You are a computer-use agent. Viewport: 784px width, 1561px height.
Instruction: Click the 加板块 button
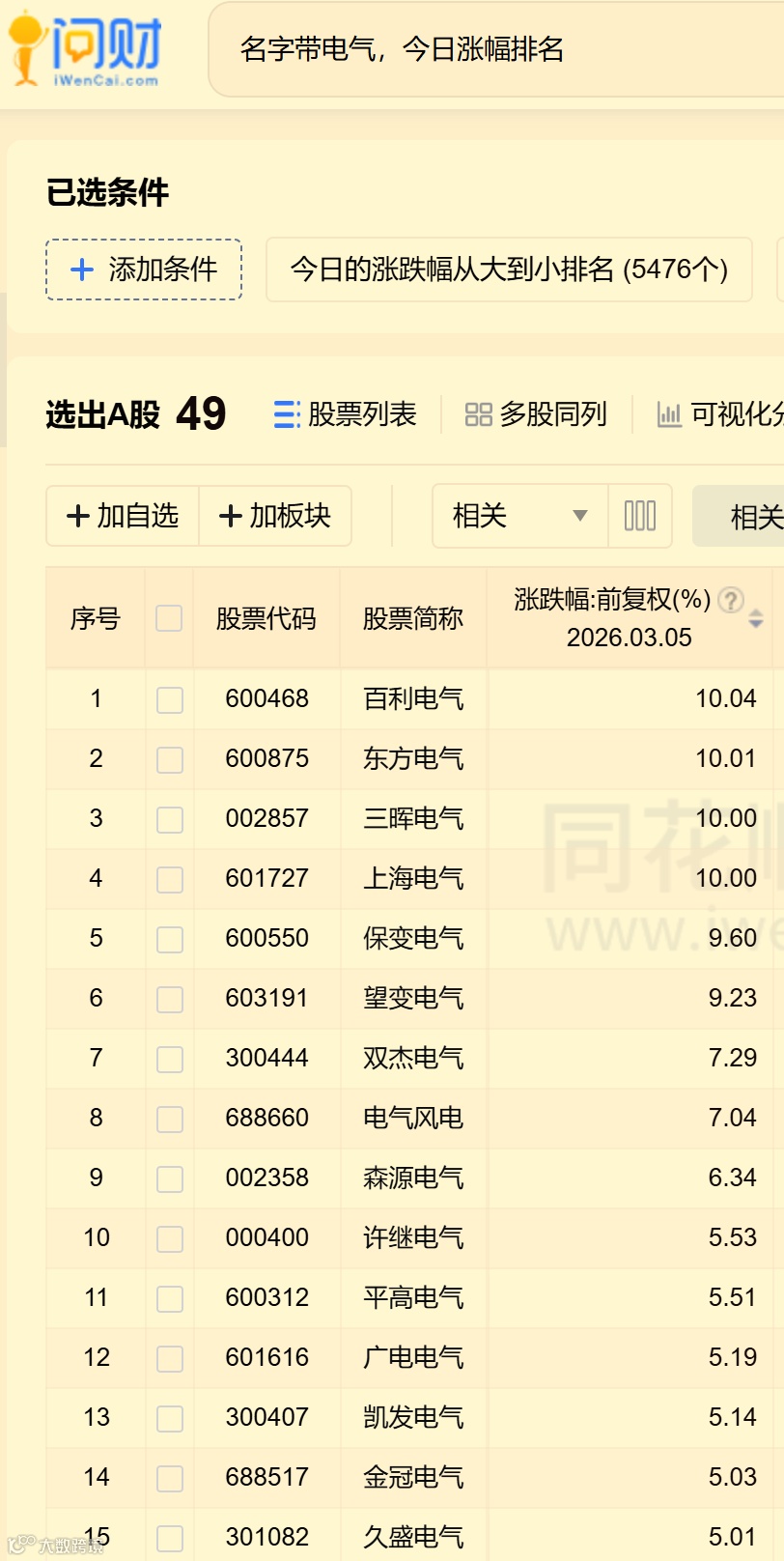pos(275,516)
